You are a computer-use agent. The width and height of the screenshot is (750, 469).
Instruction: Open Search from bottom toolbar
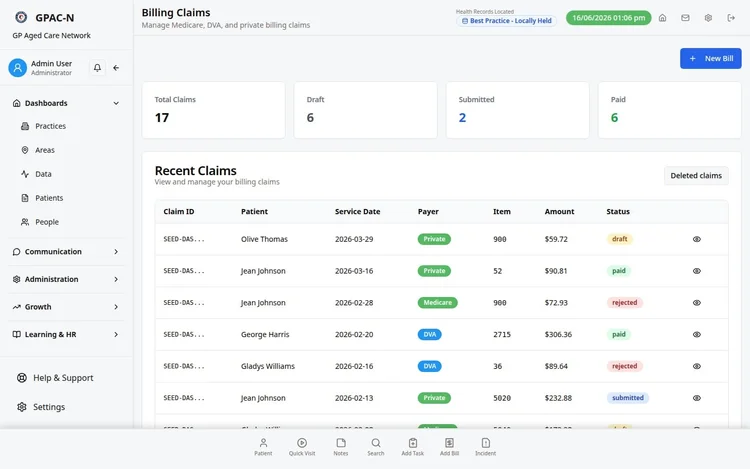375,447
